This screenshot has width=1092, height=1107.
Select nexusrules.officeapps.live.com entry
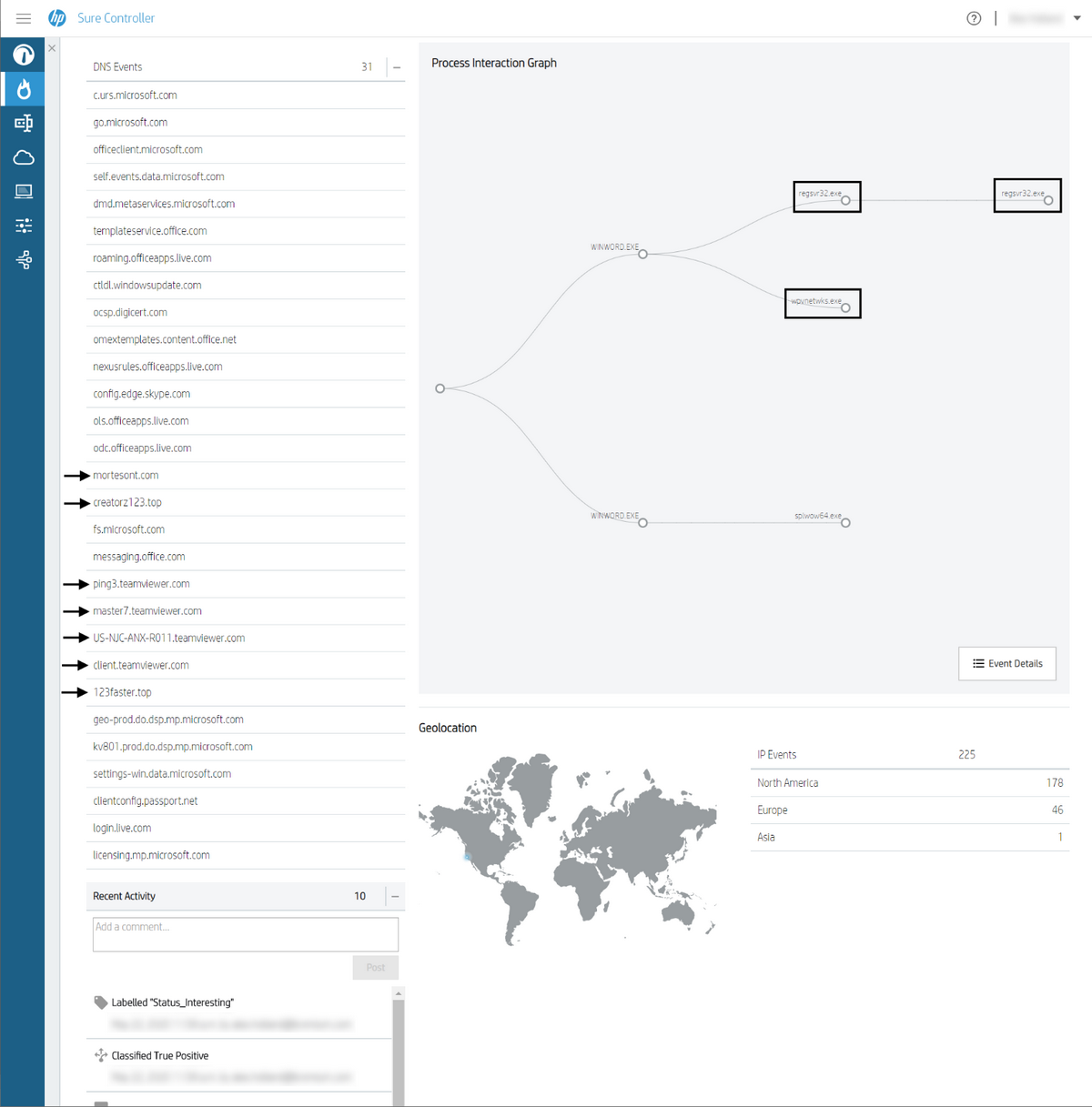coord(246,367)
